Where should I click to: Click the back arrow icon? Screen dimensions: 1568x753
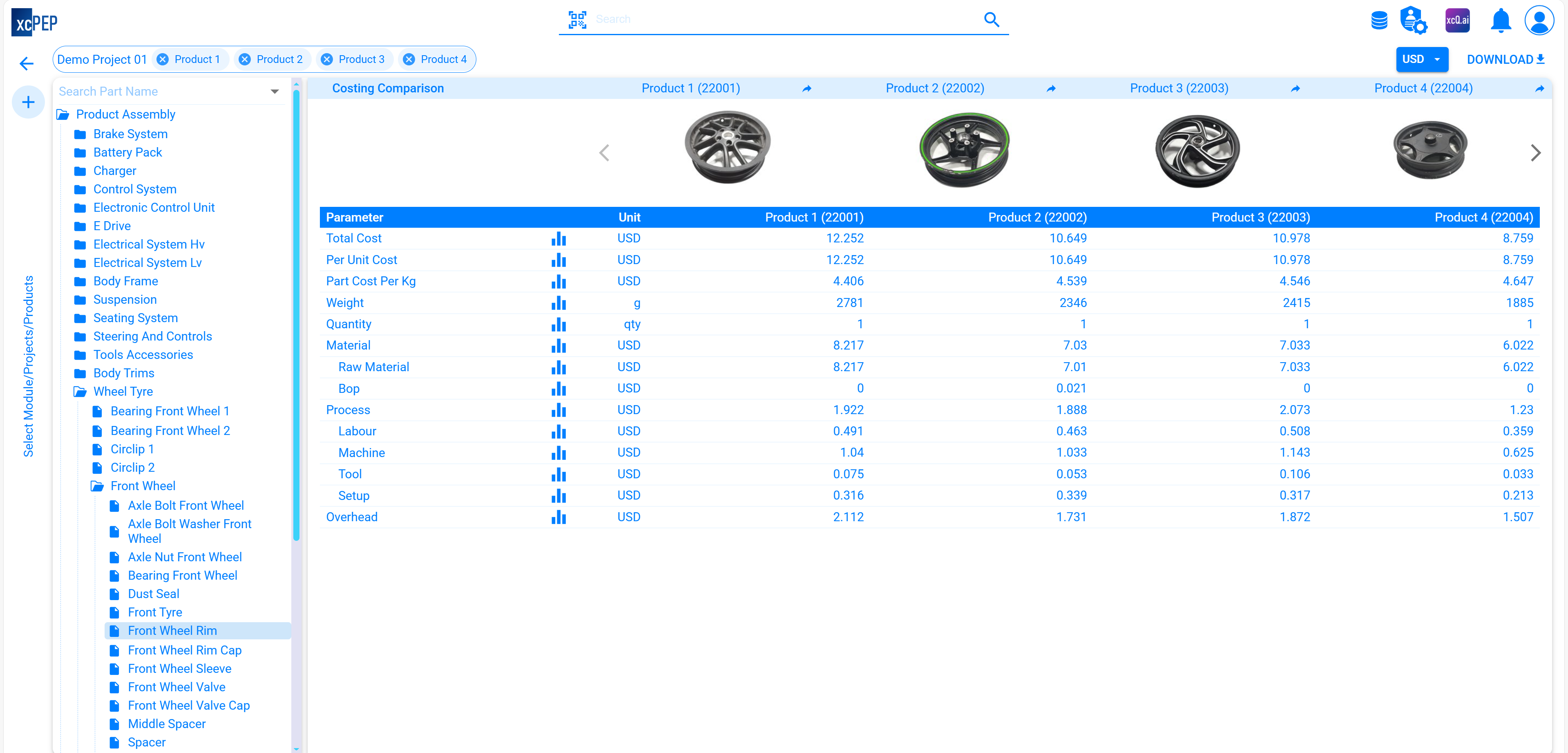[x=27, y=63]
